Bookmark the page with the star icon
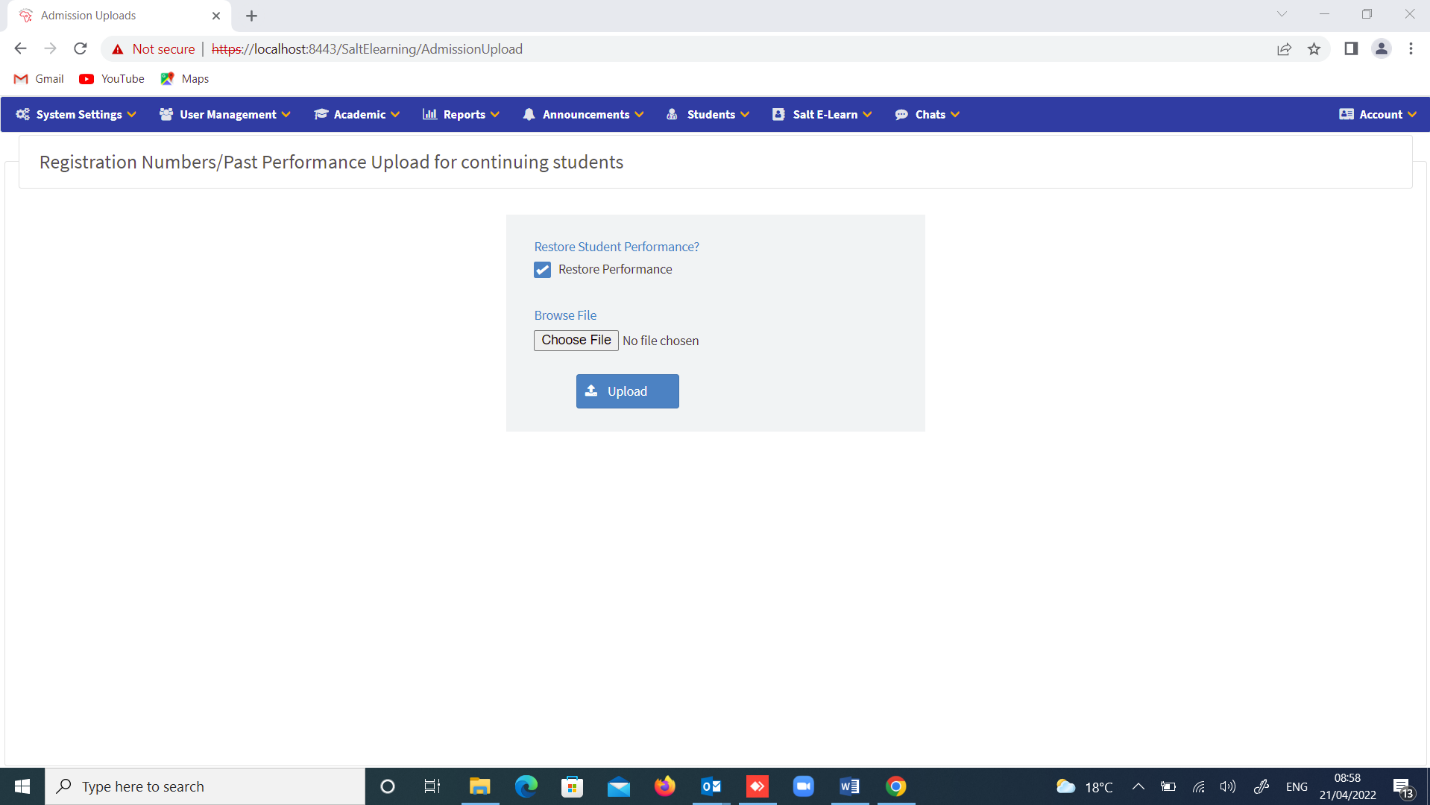The image size is (1430, 805). (x=1314, y=48)
